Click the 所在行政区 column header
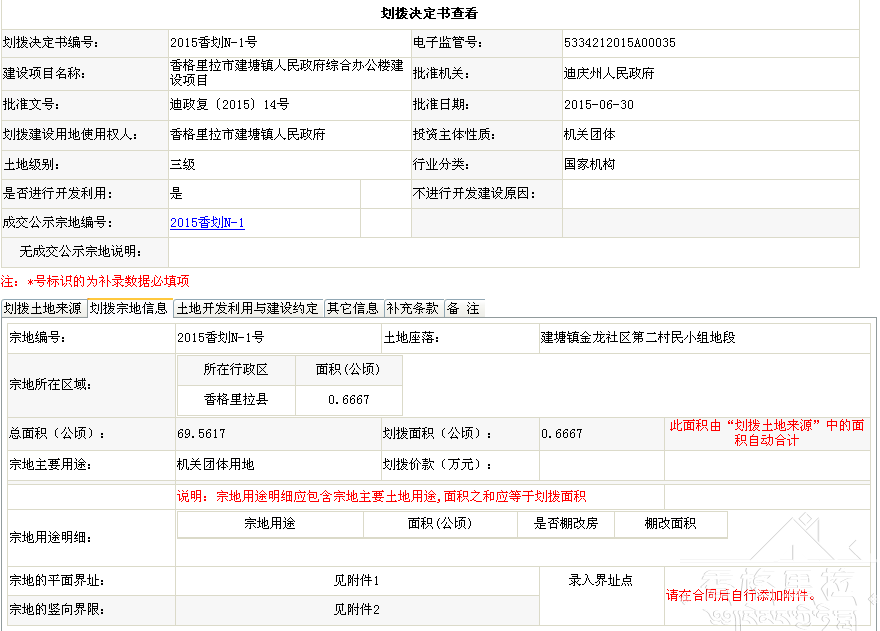The height and width of the screenshot is (631, 880). (236, 369)
